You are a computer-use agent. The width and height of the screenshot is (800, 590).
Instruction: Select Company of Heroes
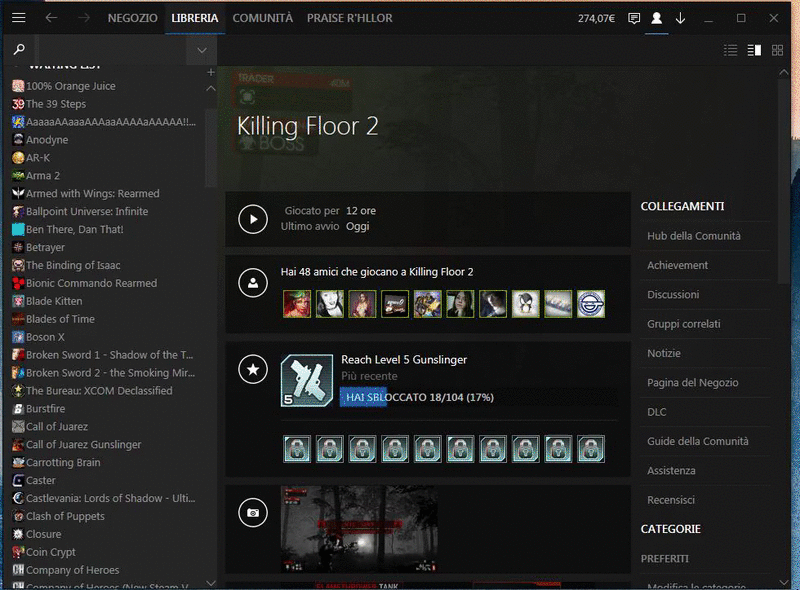tap(72, 570)
